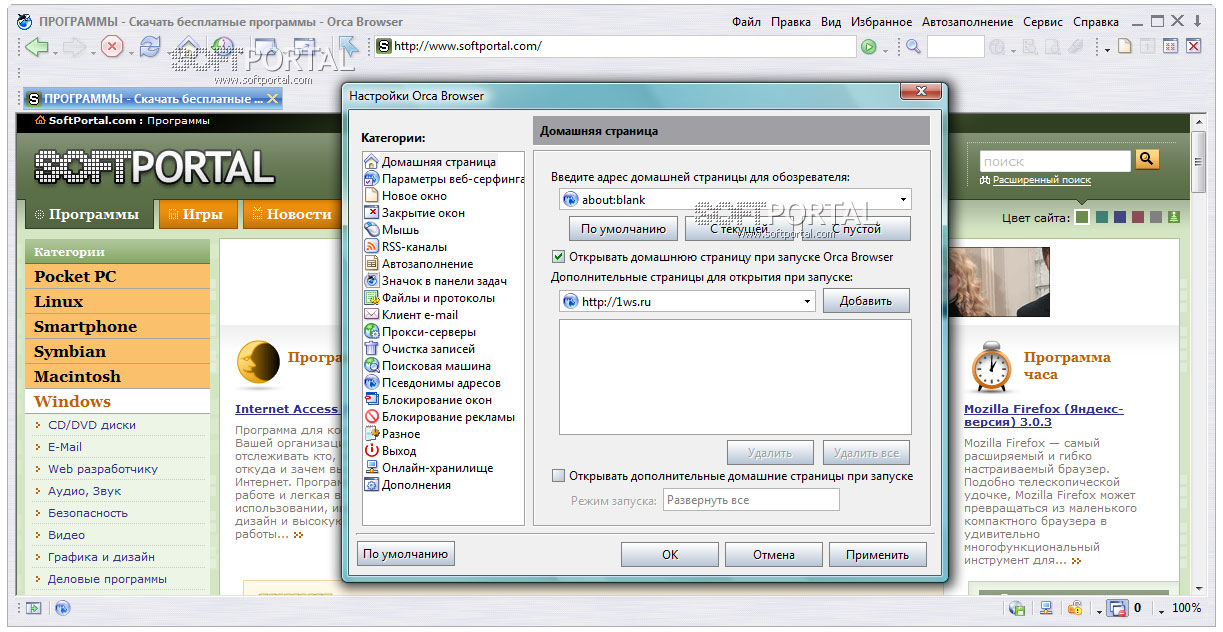Click the Добавить button

tap(867, 301)
